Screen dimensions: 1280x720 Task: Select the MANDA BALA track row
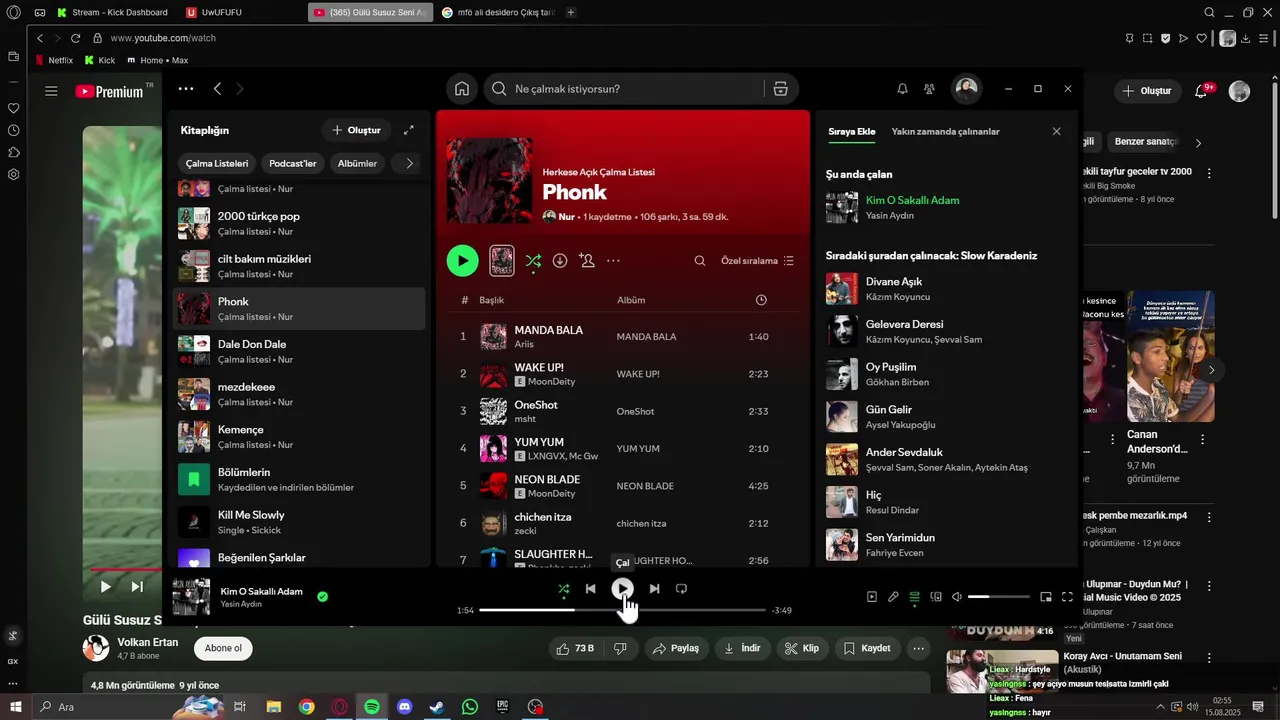click(x=623, y=337)
